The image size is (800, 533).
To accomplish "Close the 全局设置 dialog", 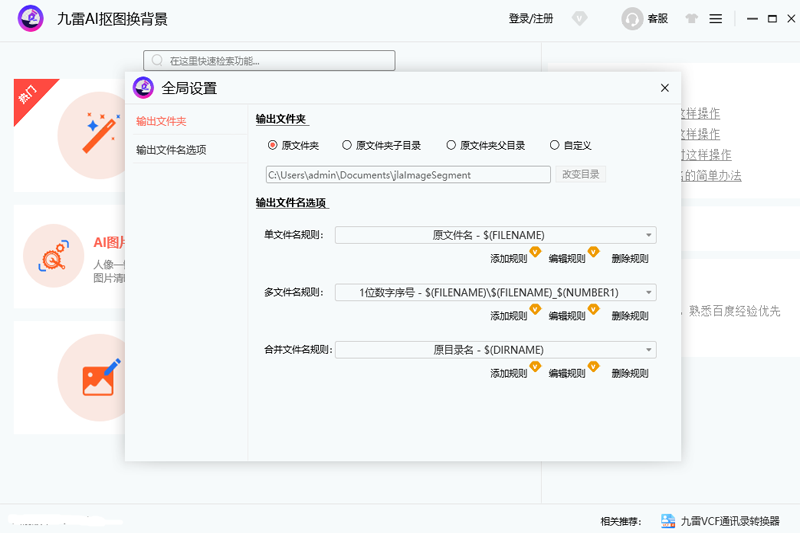I will 665,88.
